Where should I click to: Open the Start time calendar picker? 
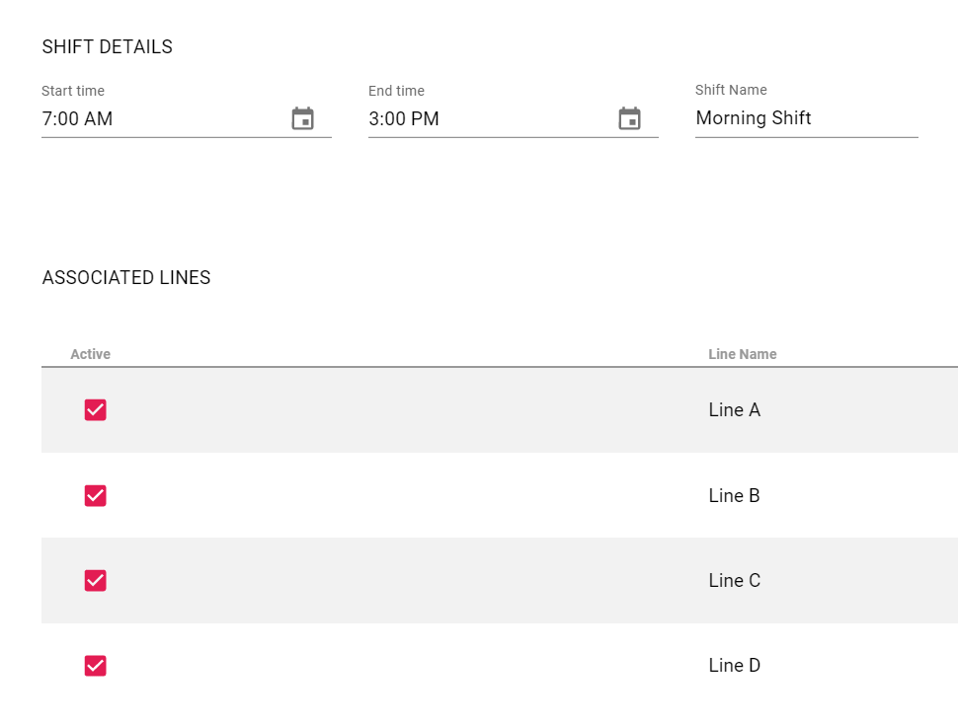point(302,119)
